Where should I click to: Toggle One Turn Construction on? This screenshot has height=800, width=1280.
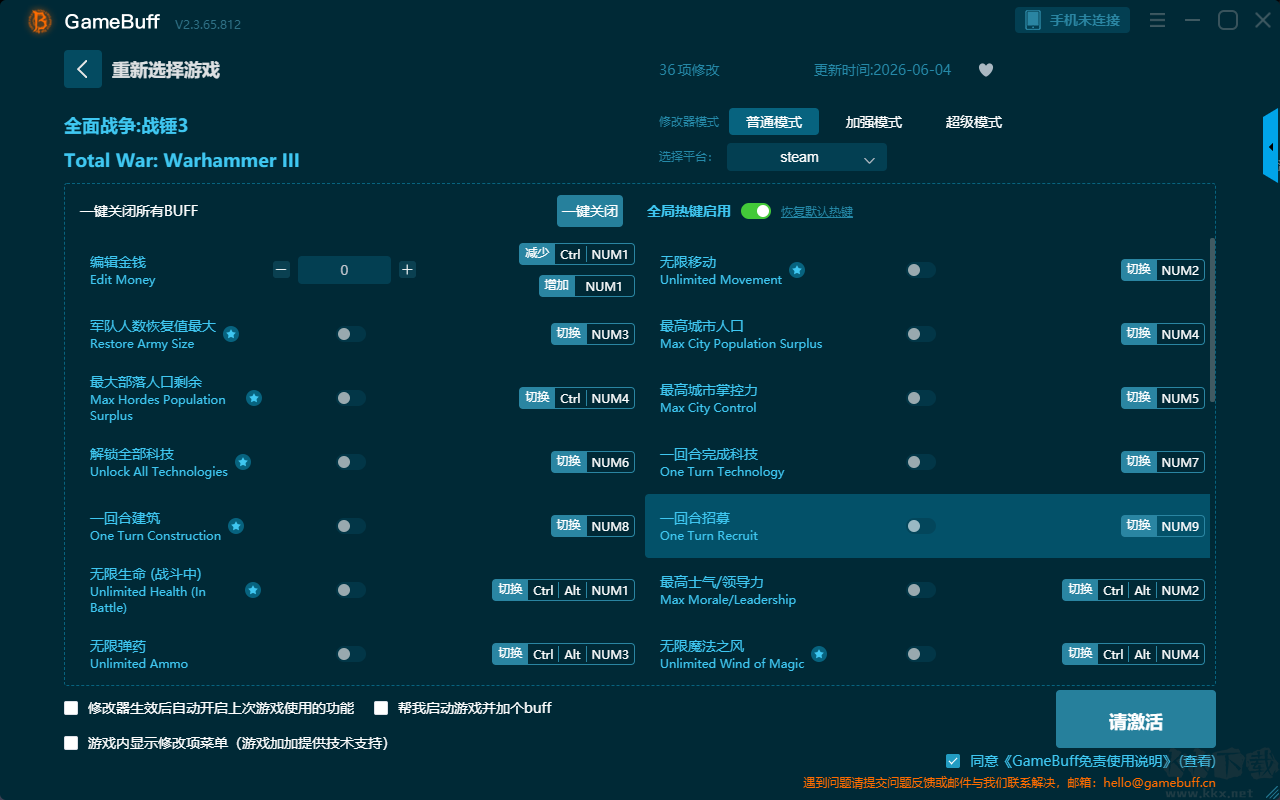click(351, 526)
